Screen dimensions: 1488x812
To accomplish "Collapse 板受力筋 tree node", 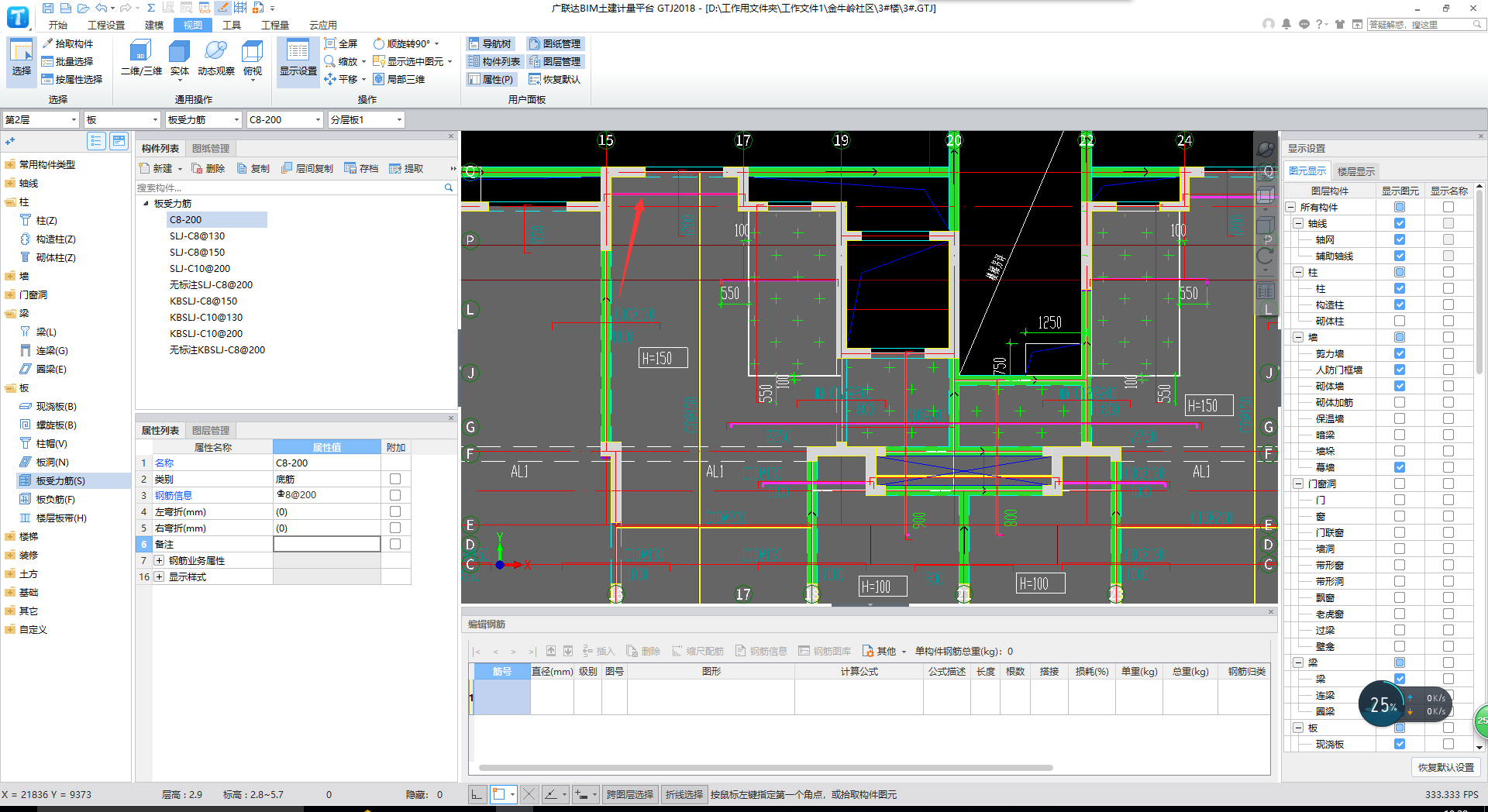I will pyautogui.click(x=146, y=204).
